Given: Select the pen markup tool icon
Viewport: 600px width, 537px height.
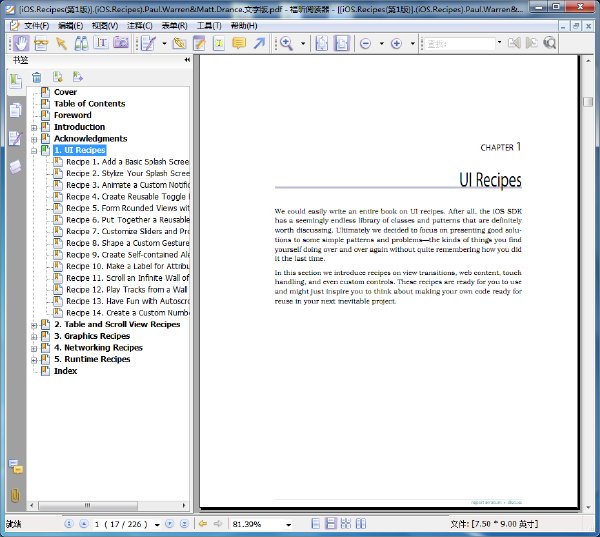Looking at the screenshot, I should point(148,44).
